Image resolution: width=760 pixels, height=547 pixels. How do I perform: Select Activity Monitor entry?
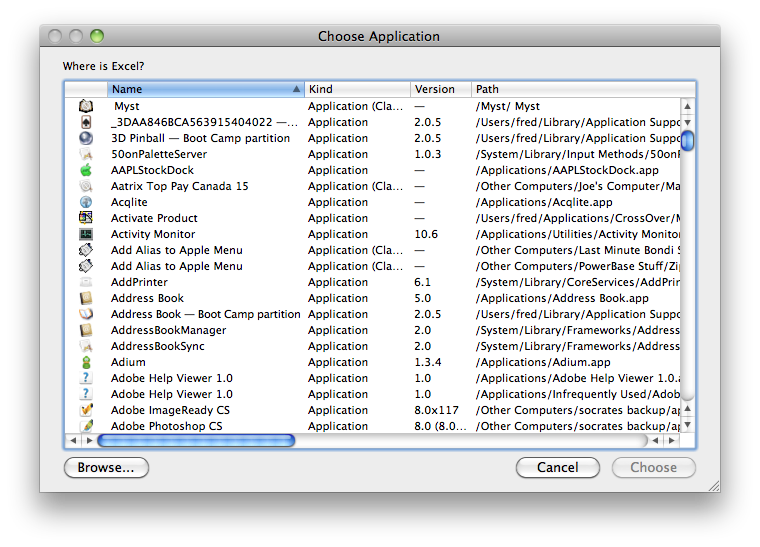coord(153,234)
